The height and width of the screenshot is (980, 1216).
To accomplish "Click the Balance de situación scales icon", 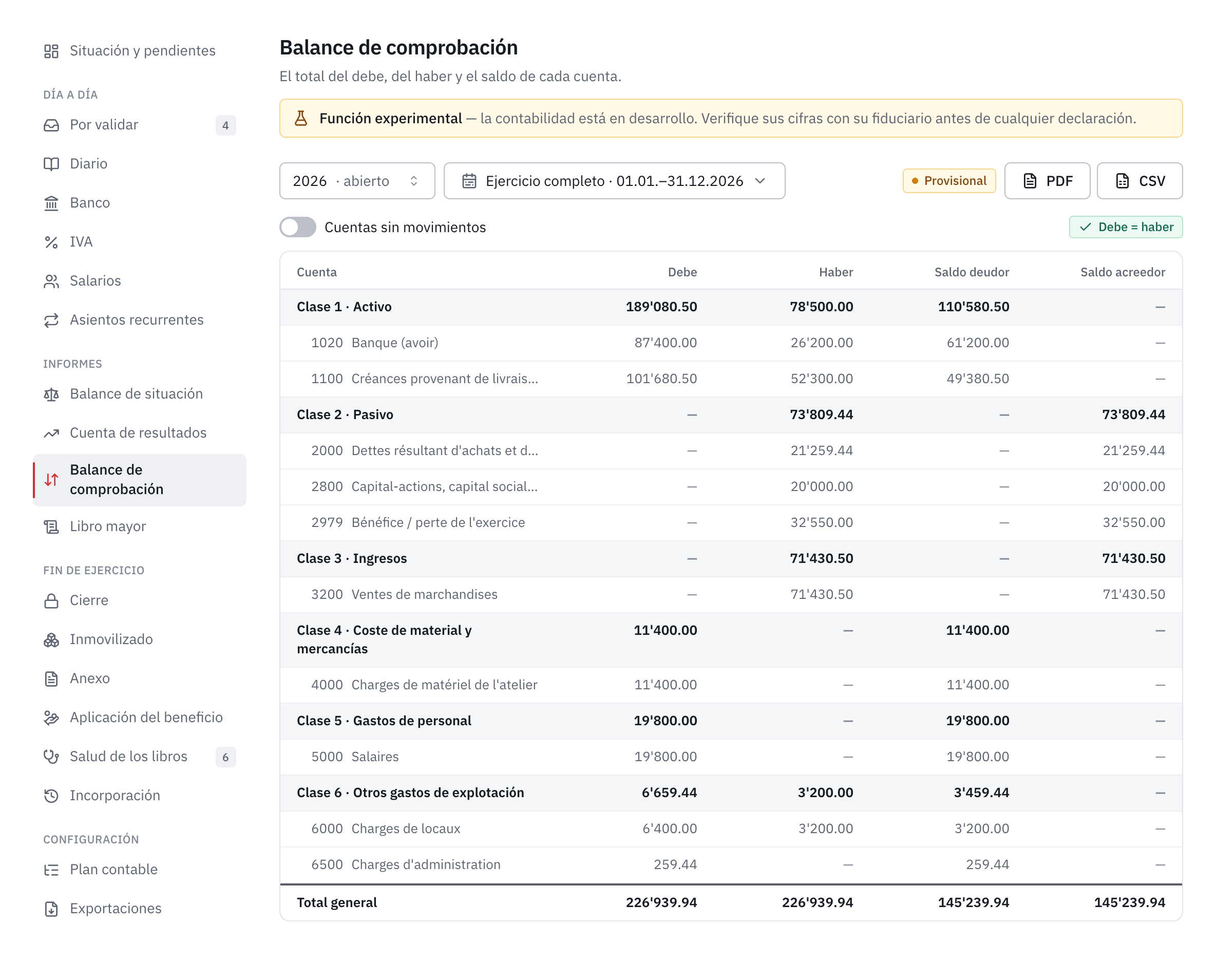I will 51,394.
